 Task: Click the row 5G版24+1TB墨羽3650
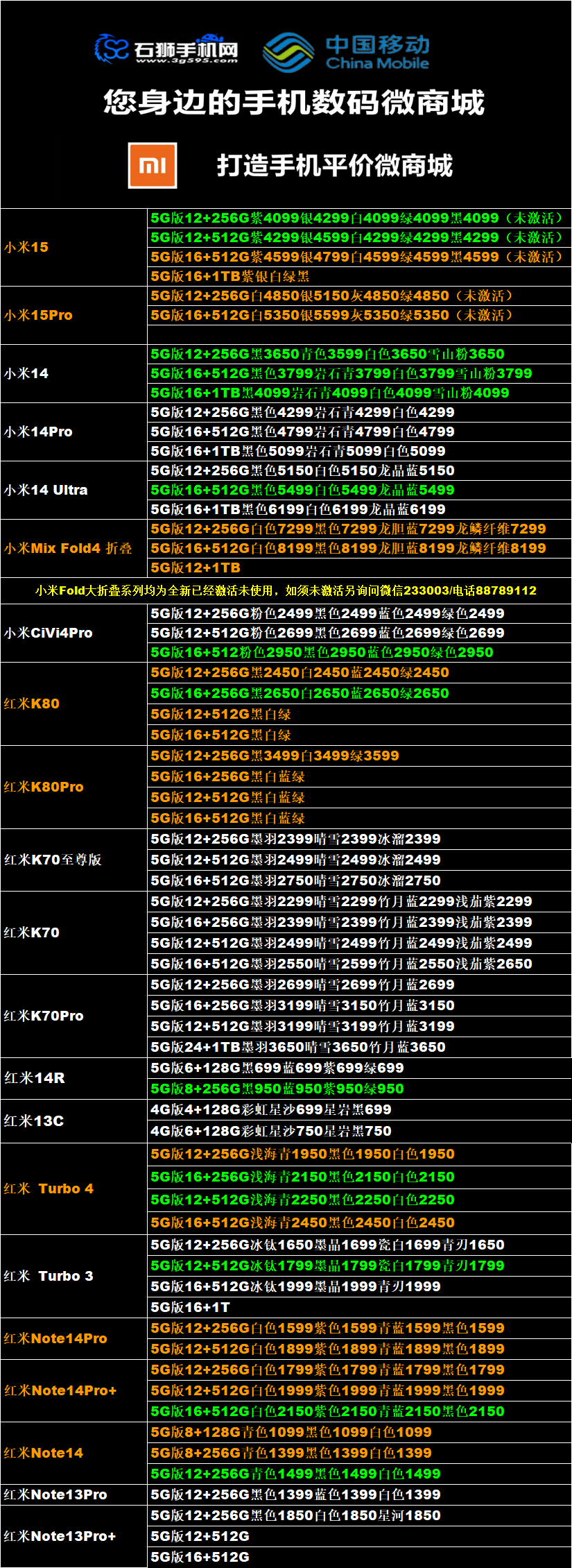point(359,1047)
